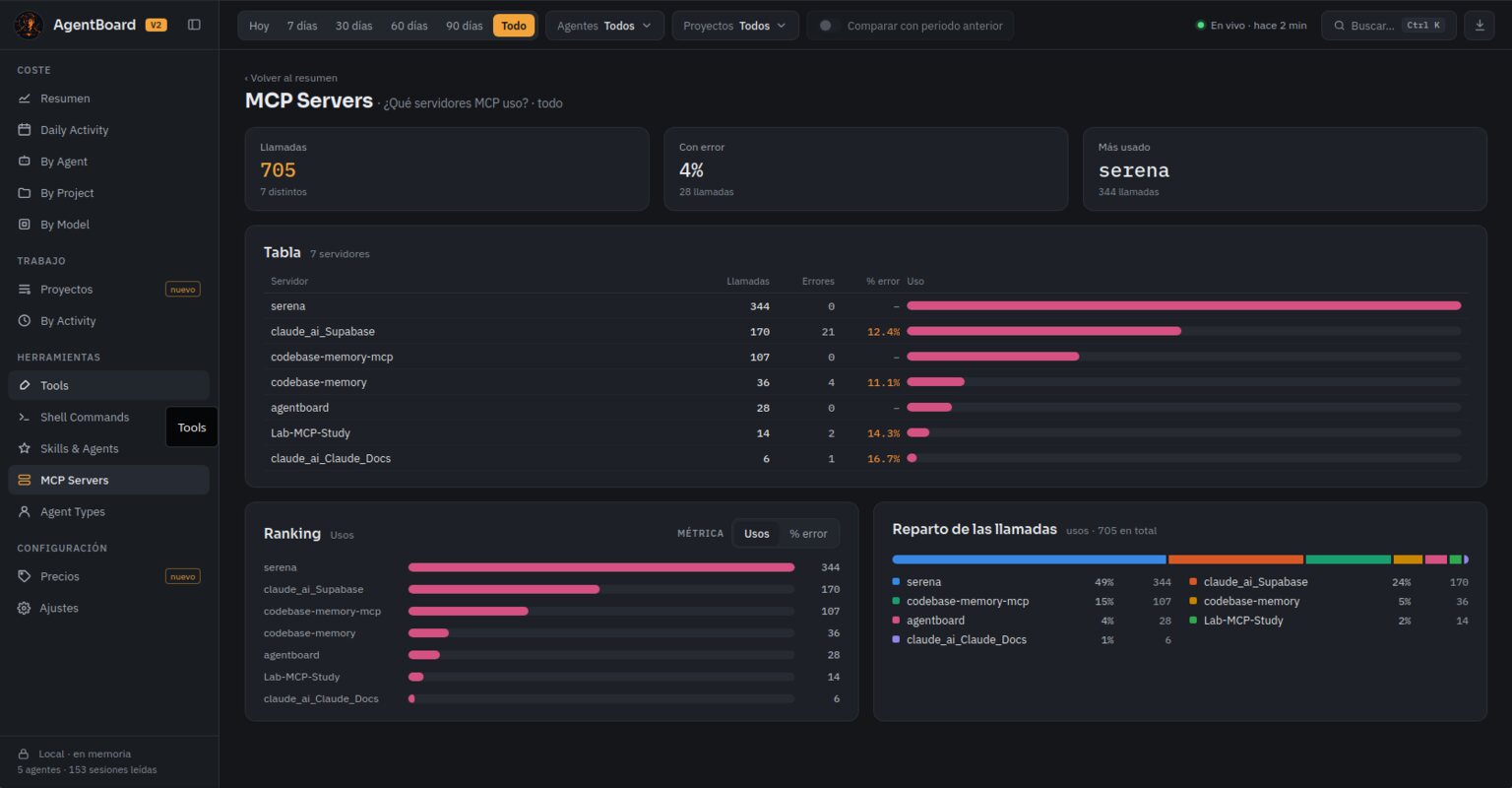Open Tools in the sidebar
This screenshot has width=1512, height=788.
108,386
